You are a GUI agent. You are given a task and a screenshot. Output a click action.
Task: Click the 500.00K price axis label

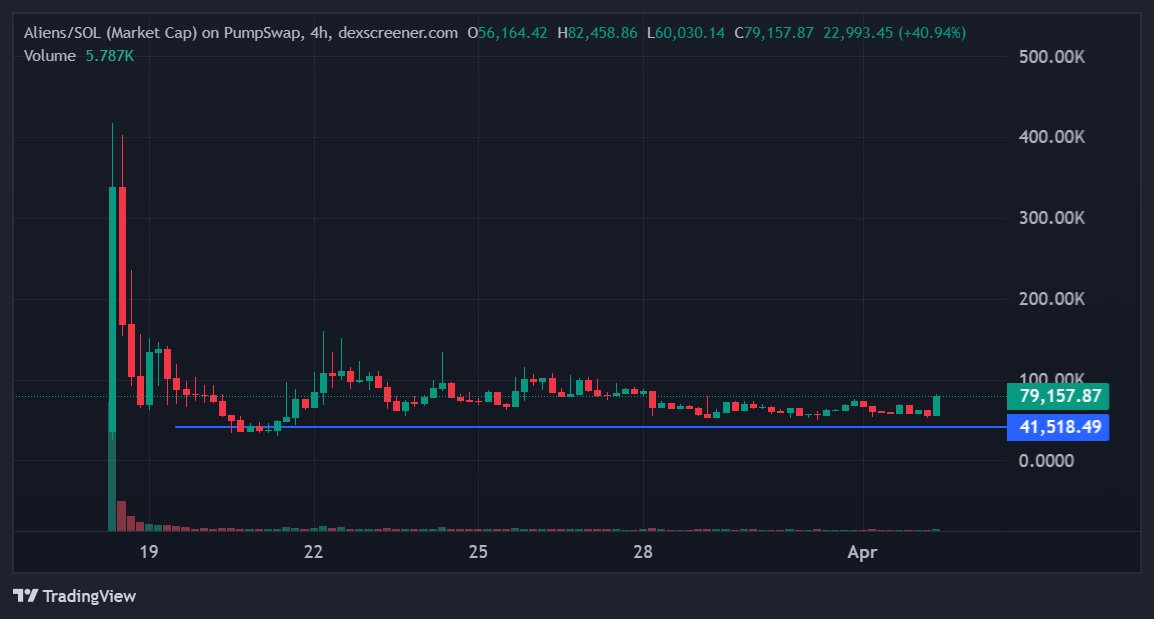tap(1051, 57)
